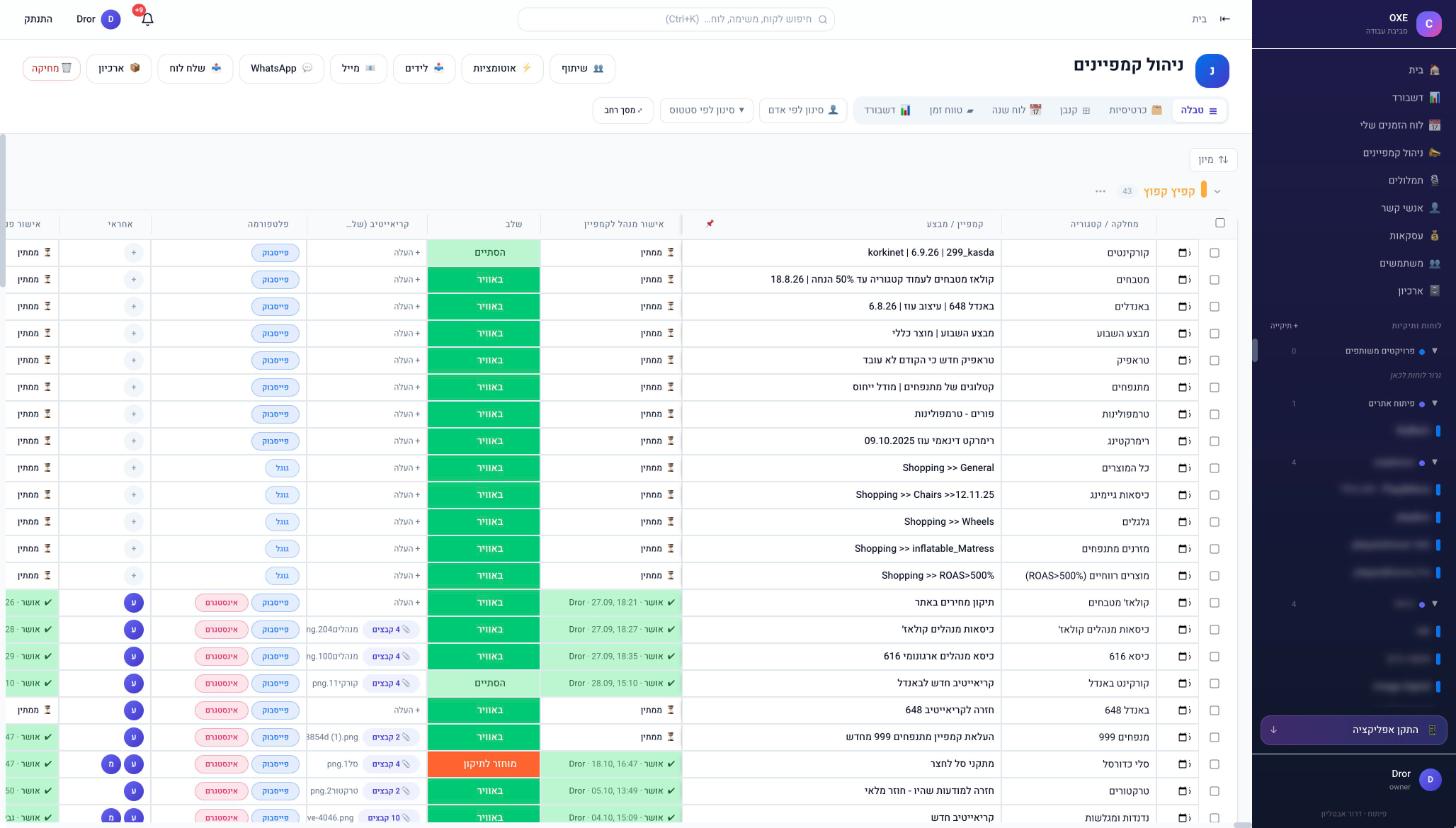This screenshot has height=828, width=1456.
Task: Toggle the select-all checkbox in table header
Action: [1219, 223]
